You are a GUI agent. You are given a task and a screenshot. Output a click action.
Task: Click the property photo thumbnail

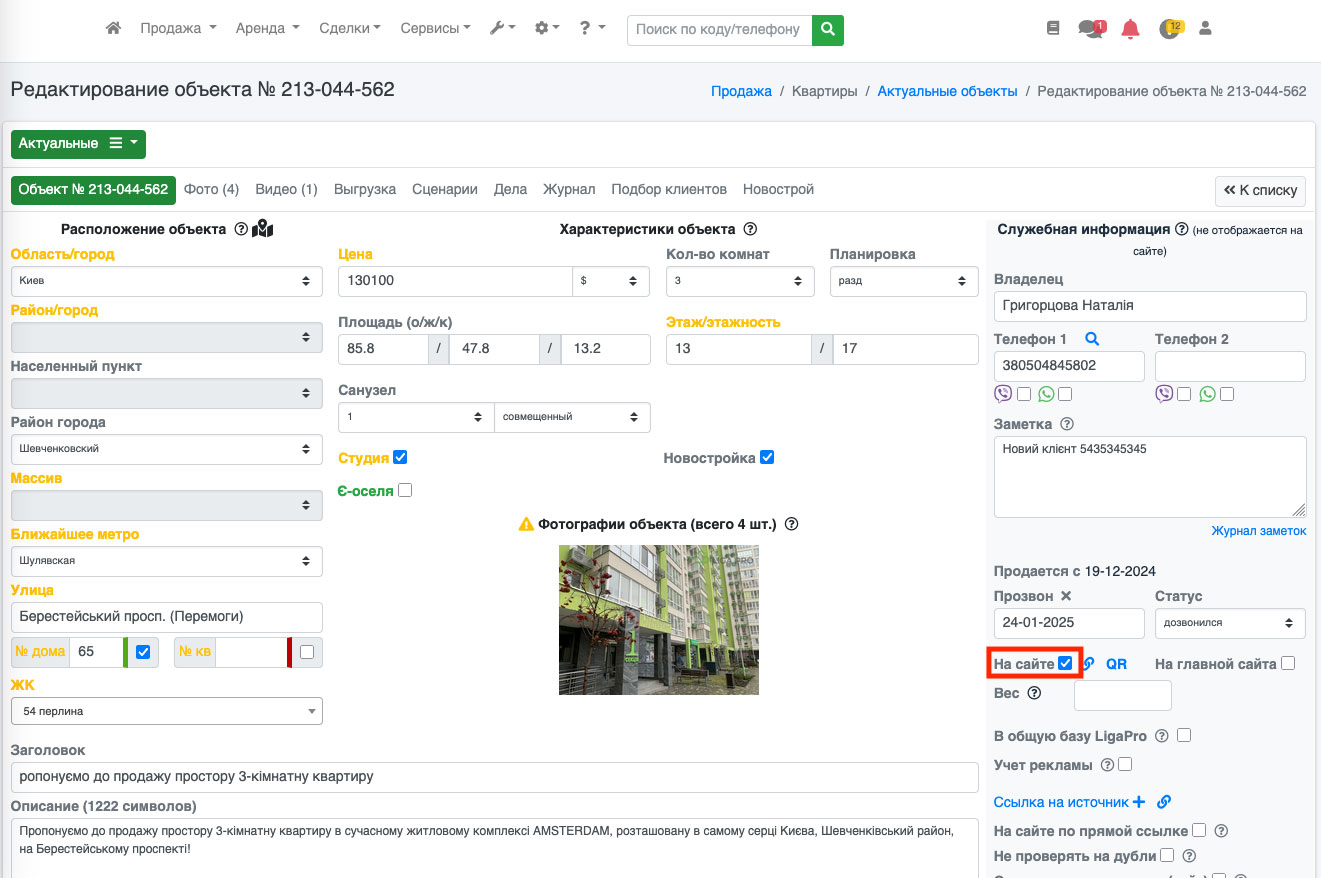pyautogui.click(x=658, y=619)
